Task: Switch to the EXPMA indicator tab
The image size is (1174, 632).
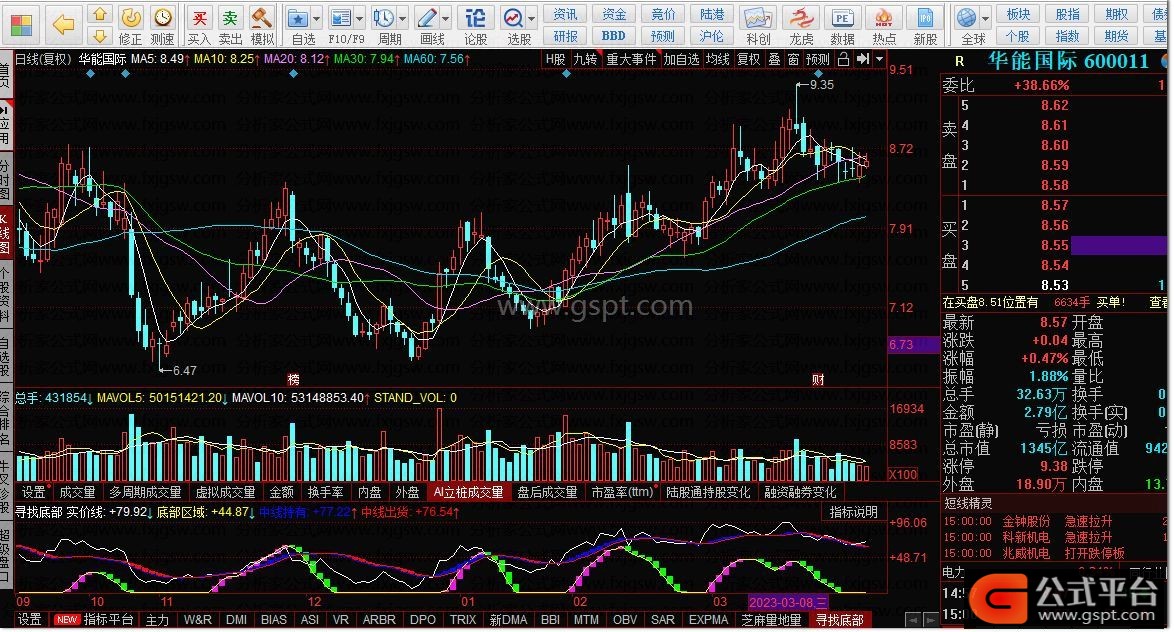Action: coord(708,620)
